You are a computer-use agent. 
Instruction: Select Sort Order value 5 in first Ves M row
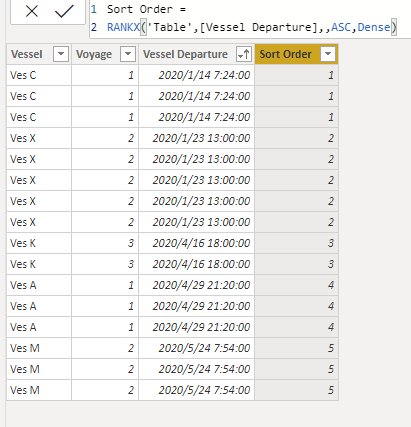tap(297, 348)
